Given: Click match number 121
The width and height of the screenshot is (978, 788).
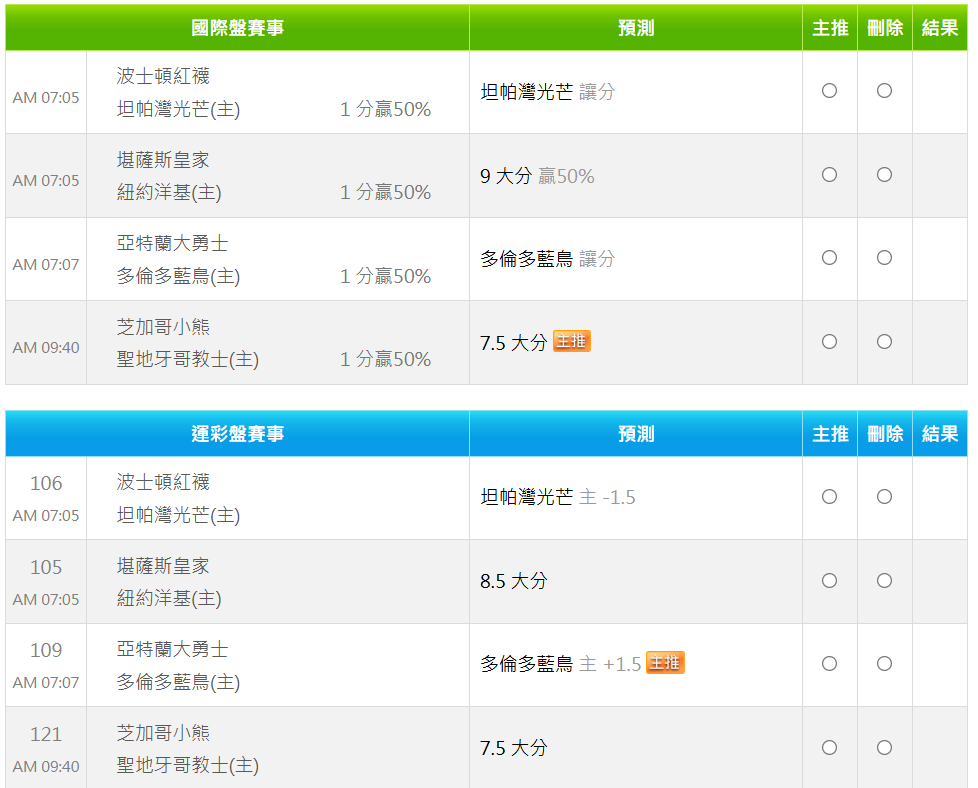Looking at the screenshot, I should point(46,734).
